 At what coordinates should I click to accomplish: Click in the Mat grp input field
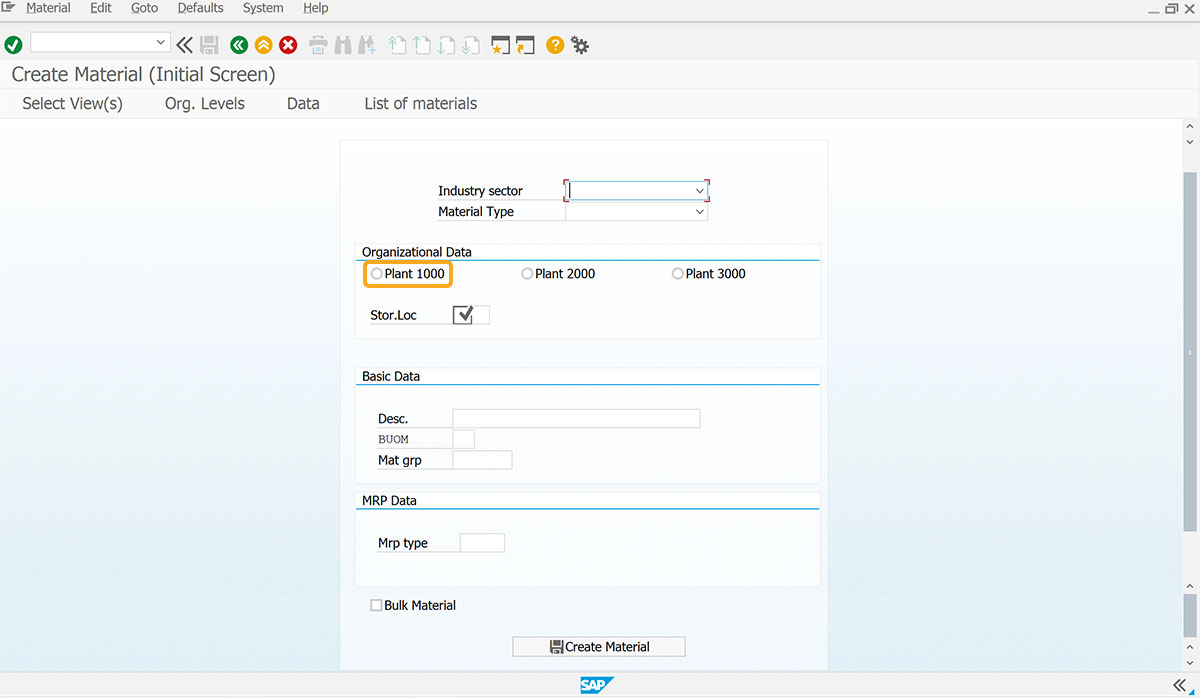pyautogui.click(x=482, y=460)
